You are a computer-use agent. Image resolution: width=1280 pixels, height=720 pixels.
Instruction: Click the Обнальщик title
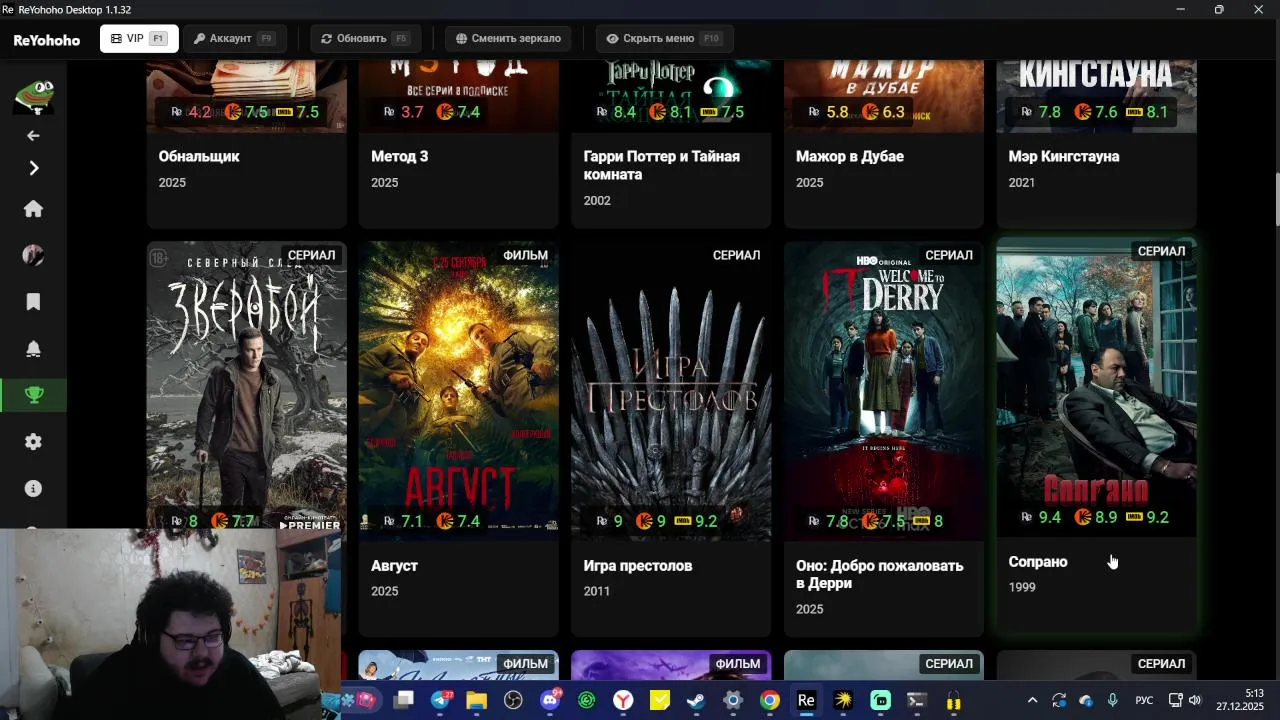coord(199,156)
